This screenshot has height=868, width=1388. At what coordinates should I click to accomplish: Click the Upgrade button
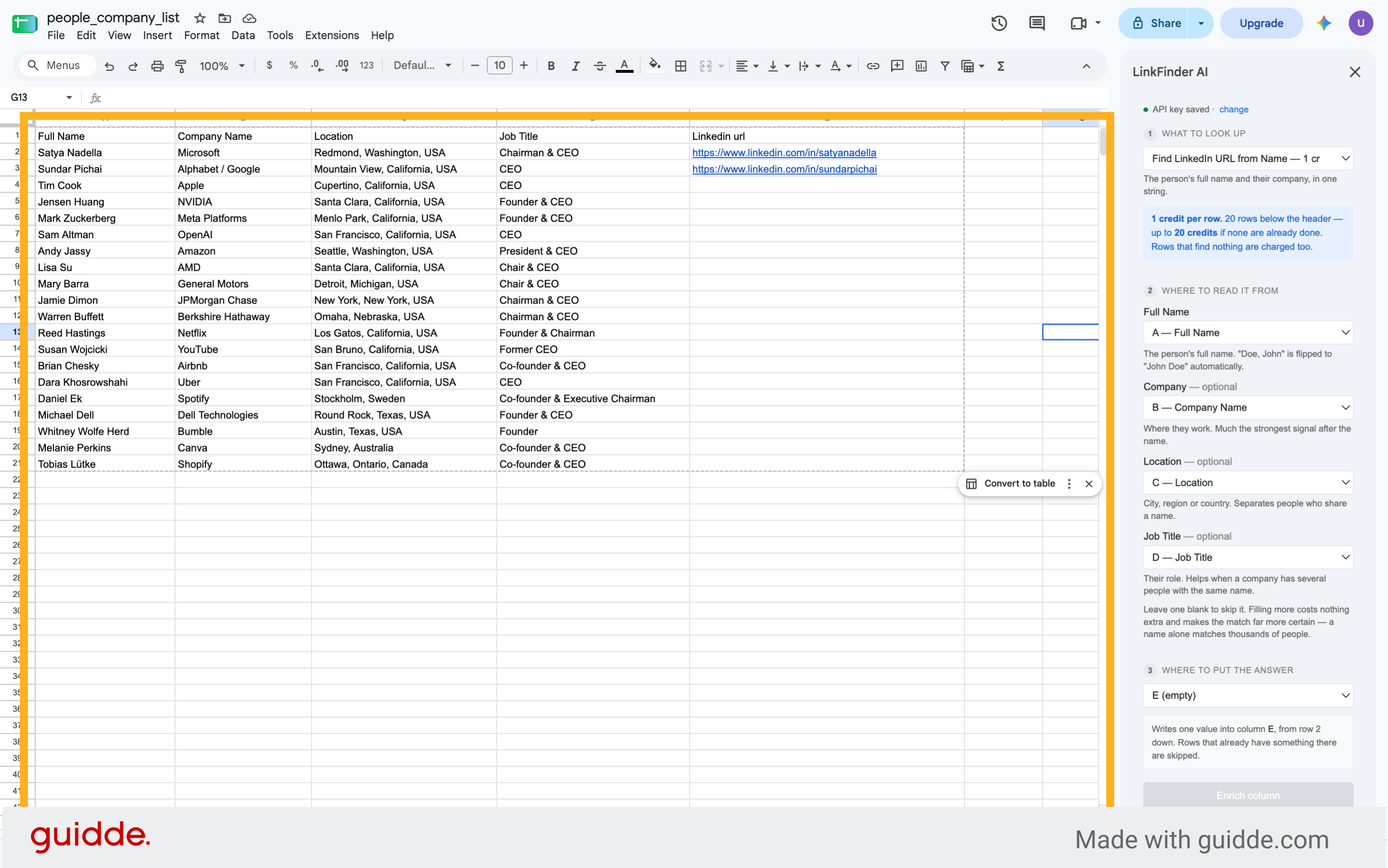(x=1261, y=23)
